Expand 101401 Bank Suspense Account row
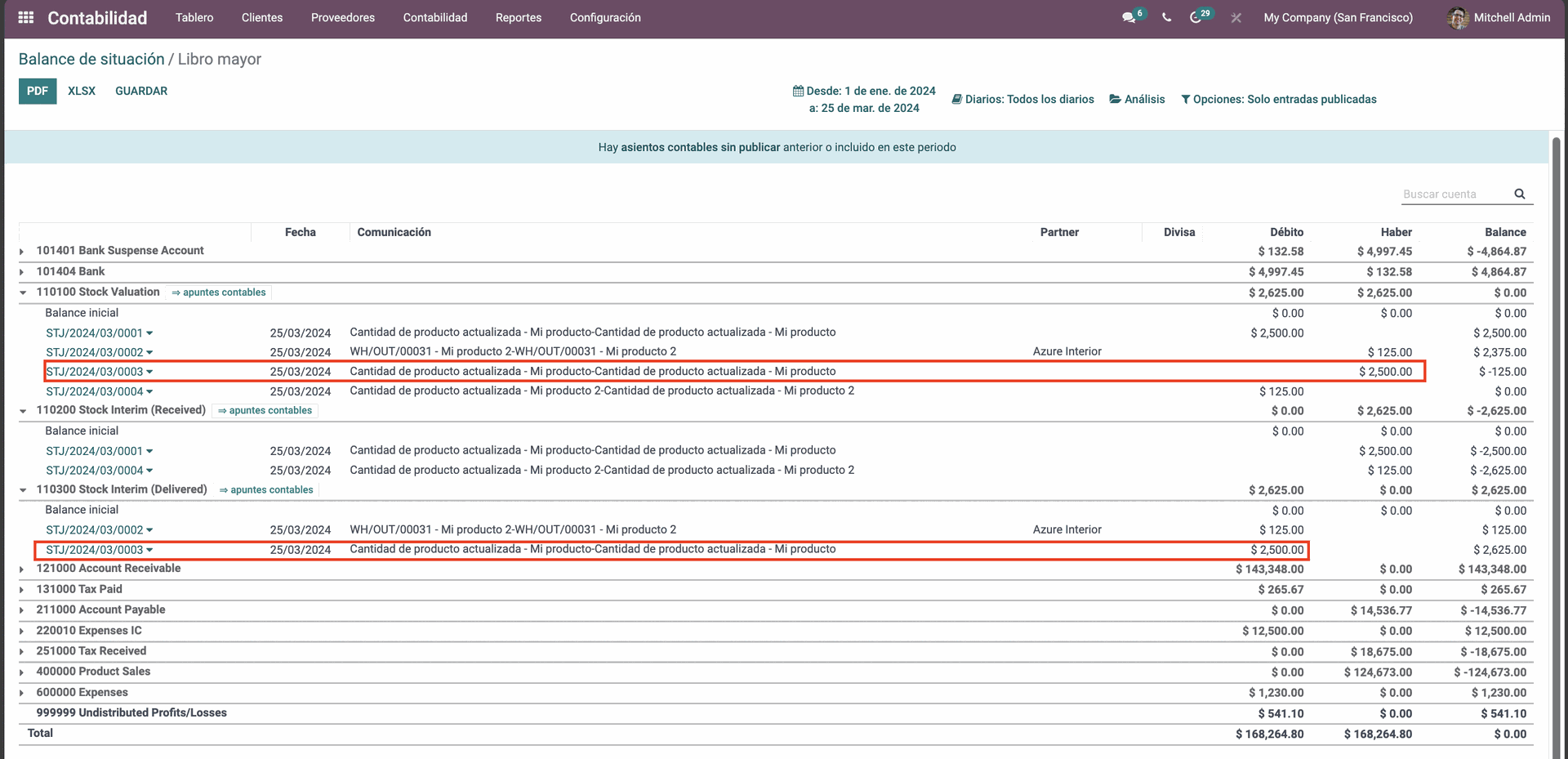1568x759 pixels. click(x=22, y=251)
